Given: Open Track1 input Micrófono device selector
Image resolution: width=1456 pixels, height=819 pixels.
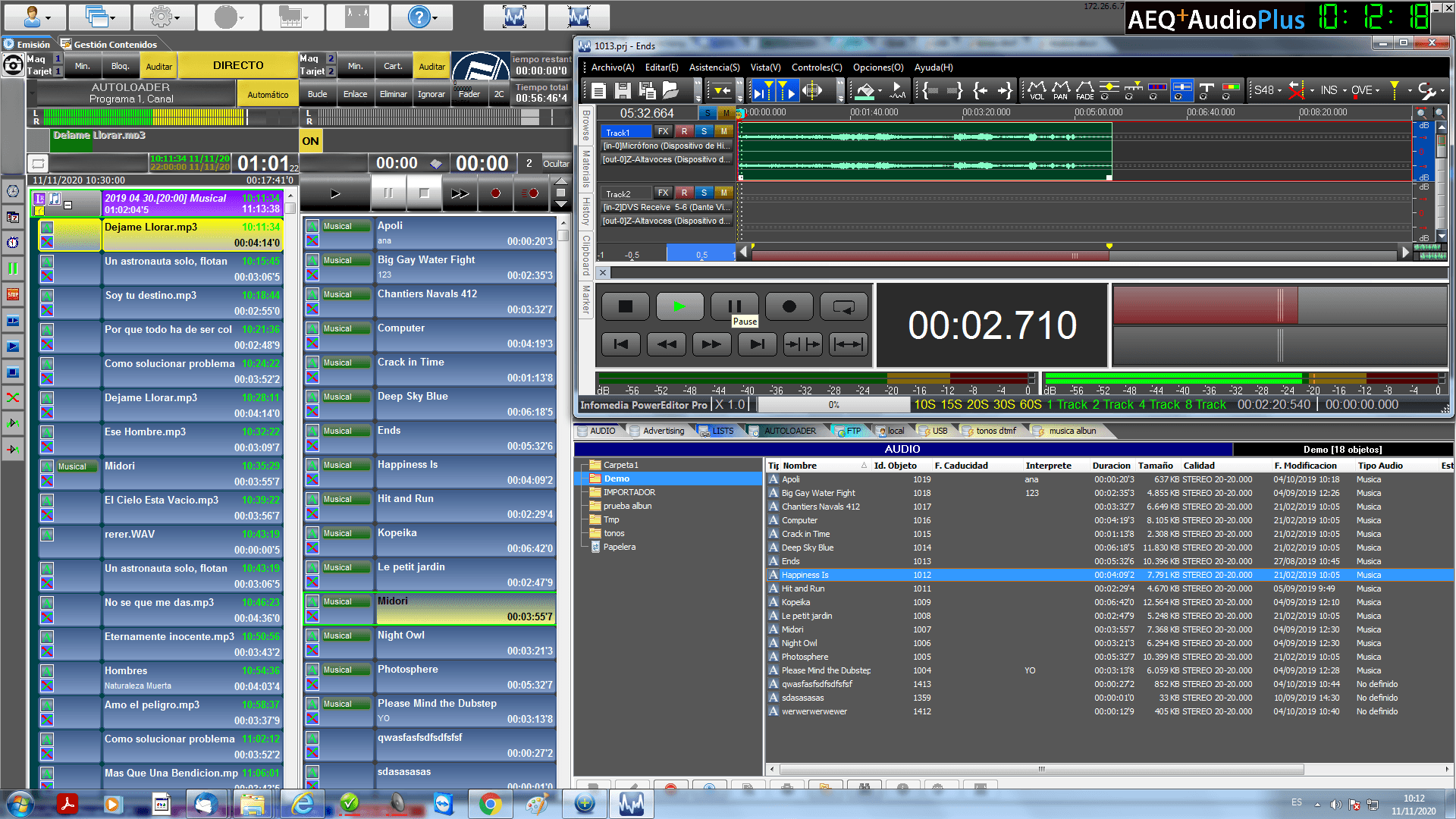Looking at the screenshot, I should pyautogui.click(x=667, y=146).
